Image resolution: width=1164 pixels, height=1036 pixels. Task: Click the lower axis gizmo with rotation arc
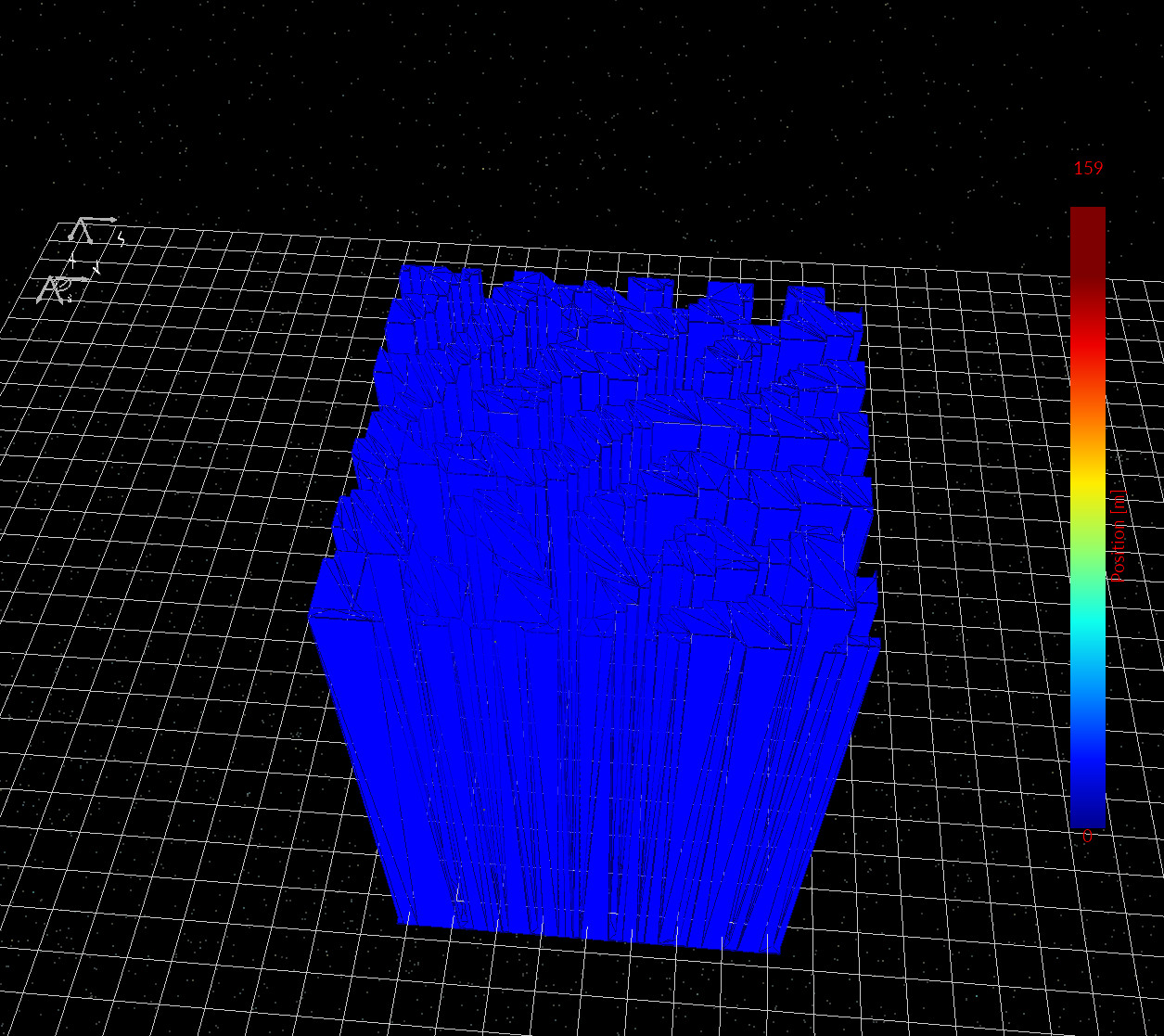[58, 288]
